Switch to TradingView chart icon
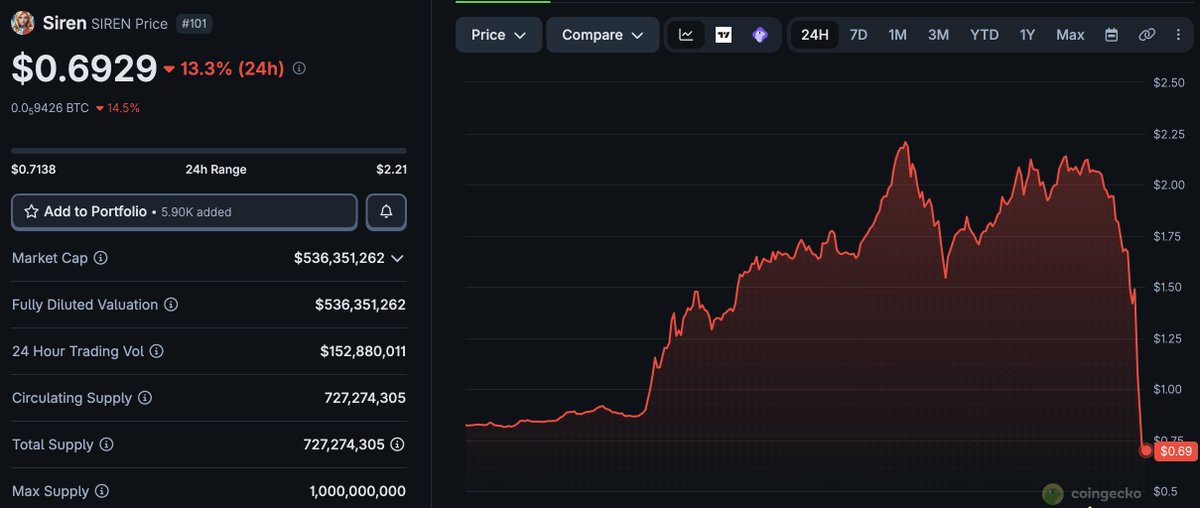 (x=723, y=35)
